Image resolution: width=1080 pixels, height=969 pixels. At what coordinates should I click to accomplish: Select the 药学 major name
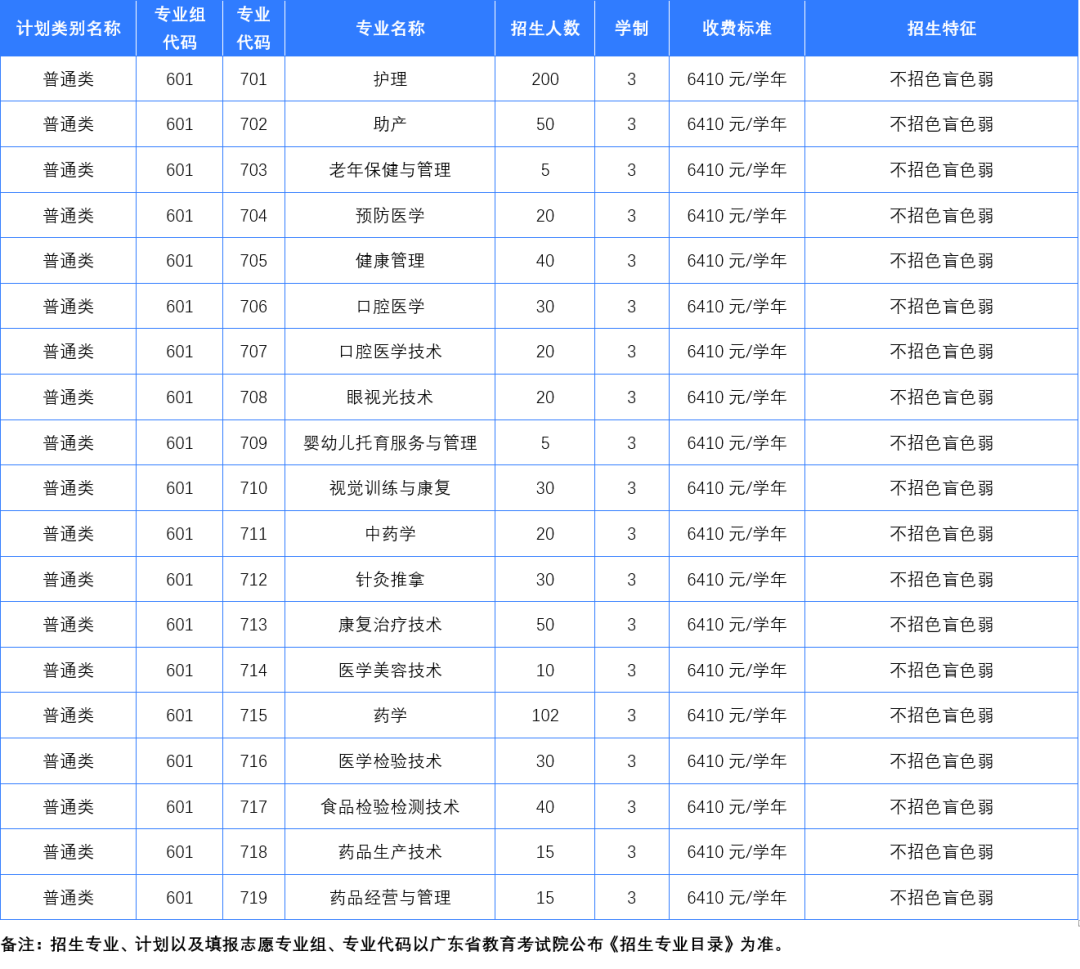pos(389,715)
